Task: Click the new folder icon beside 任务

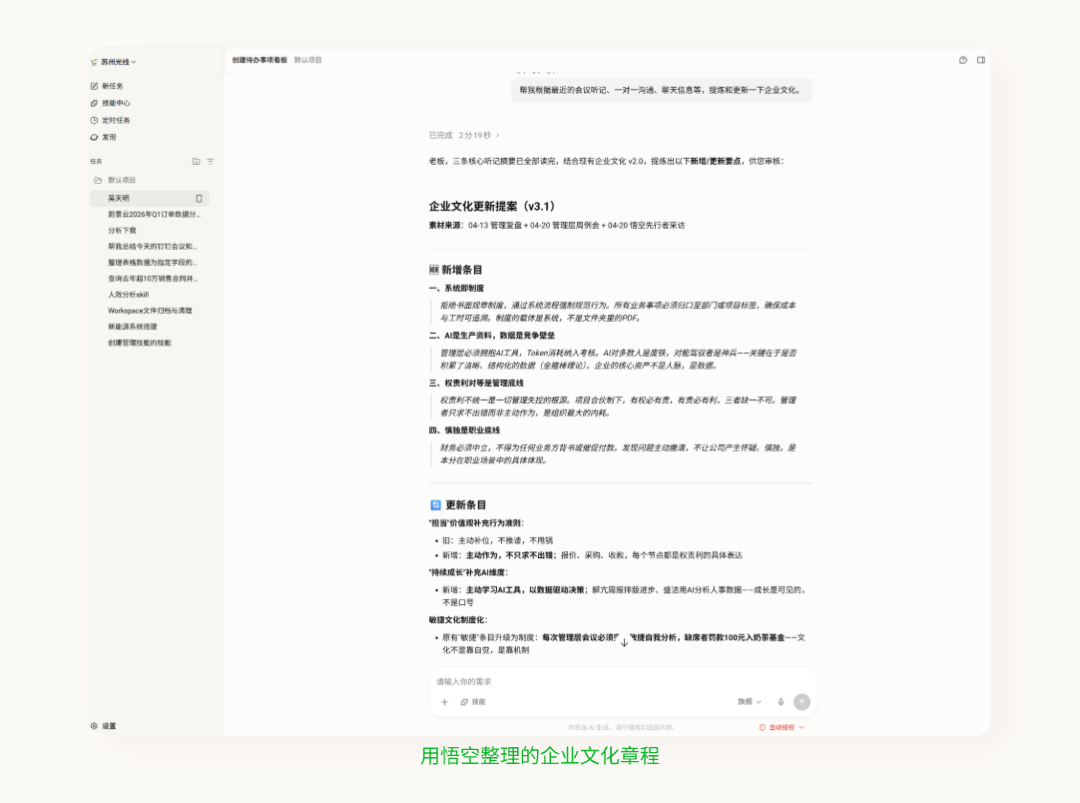Action: pos(196,161)
